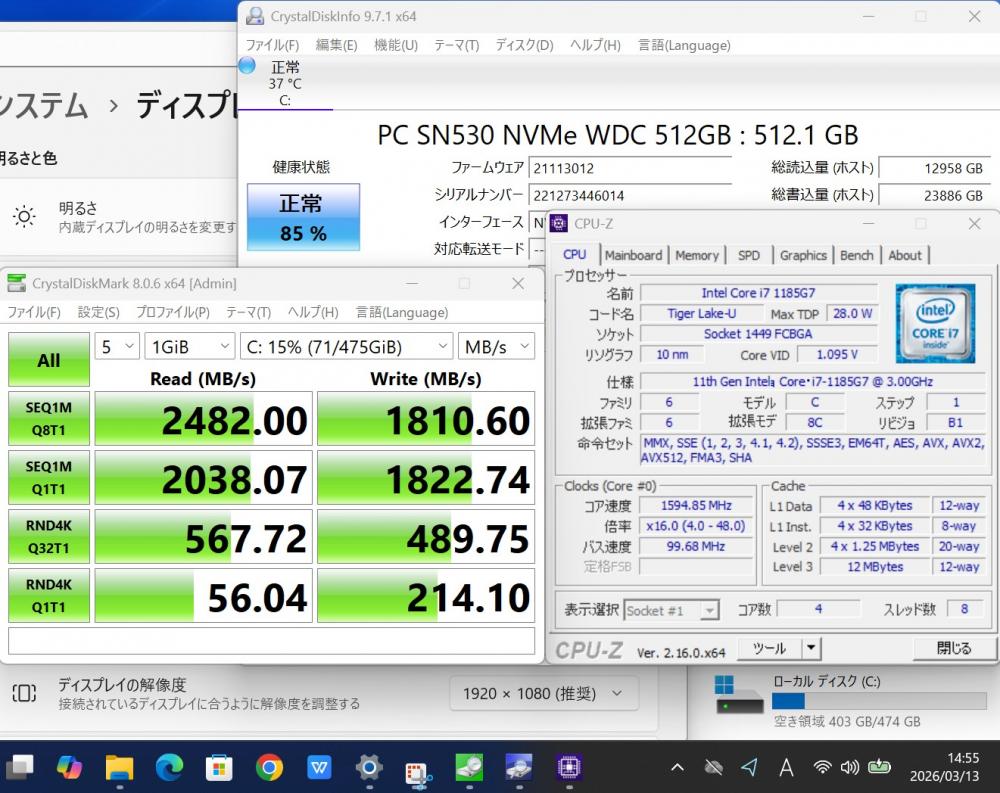
Task: Show hidden tray icons with the chevron
Action: pyautogui.click(x=677, y=767)
